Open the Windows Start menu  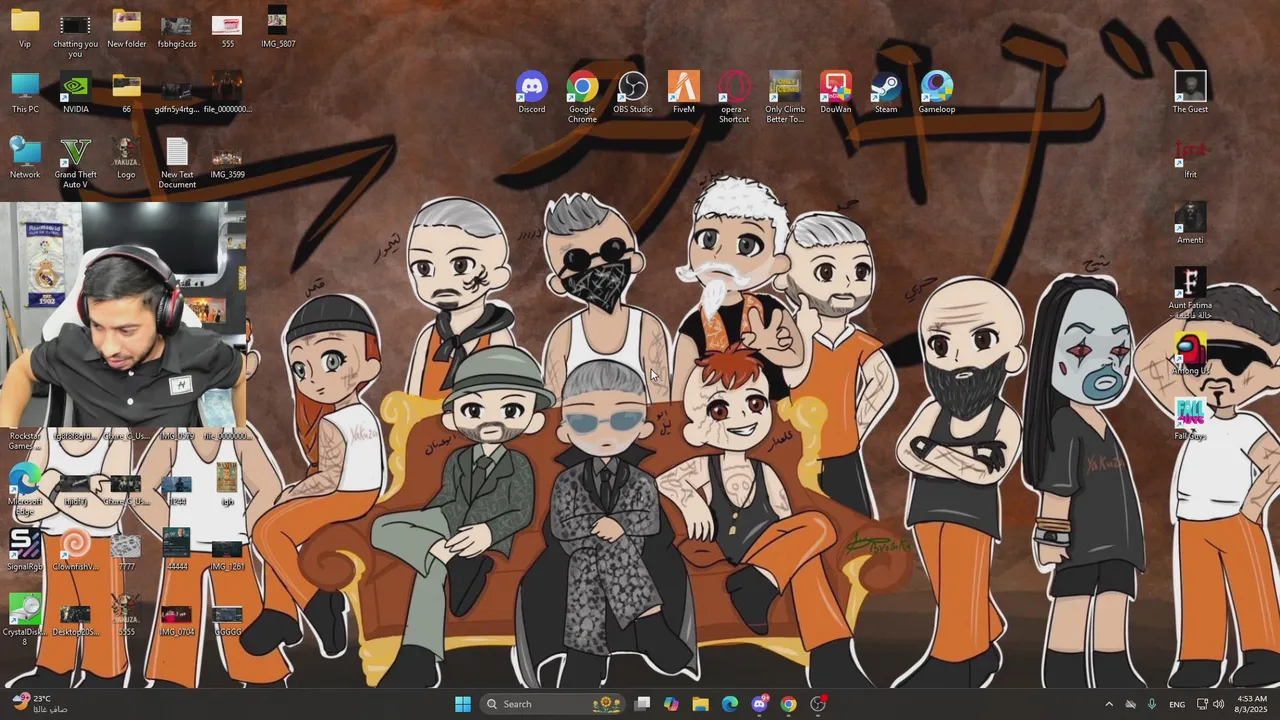463,704
